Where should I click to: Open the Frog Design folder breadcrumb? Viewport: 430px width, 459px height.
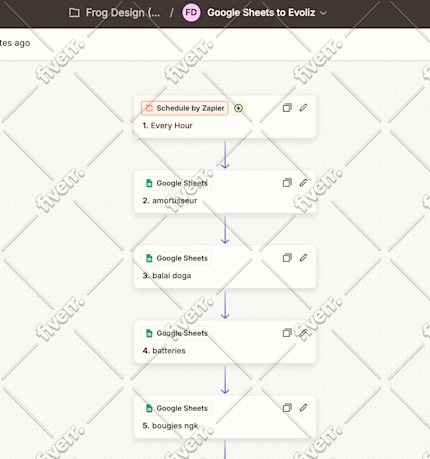(x=115, y=13)
